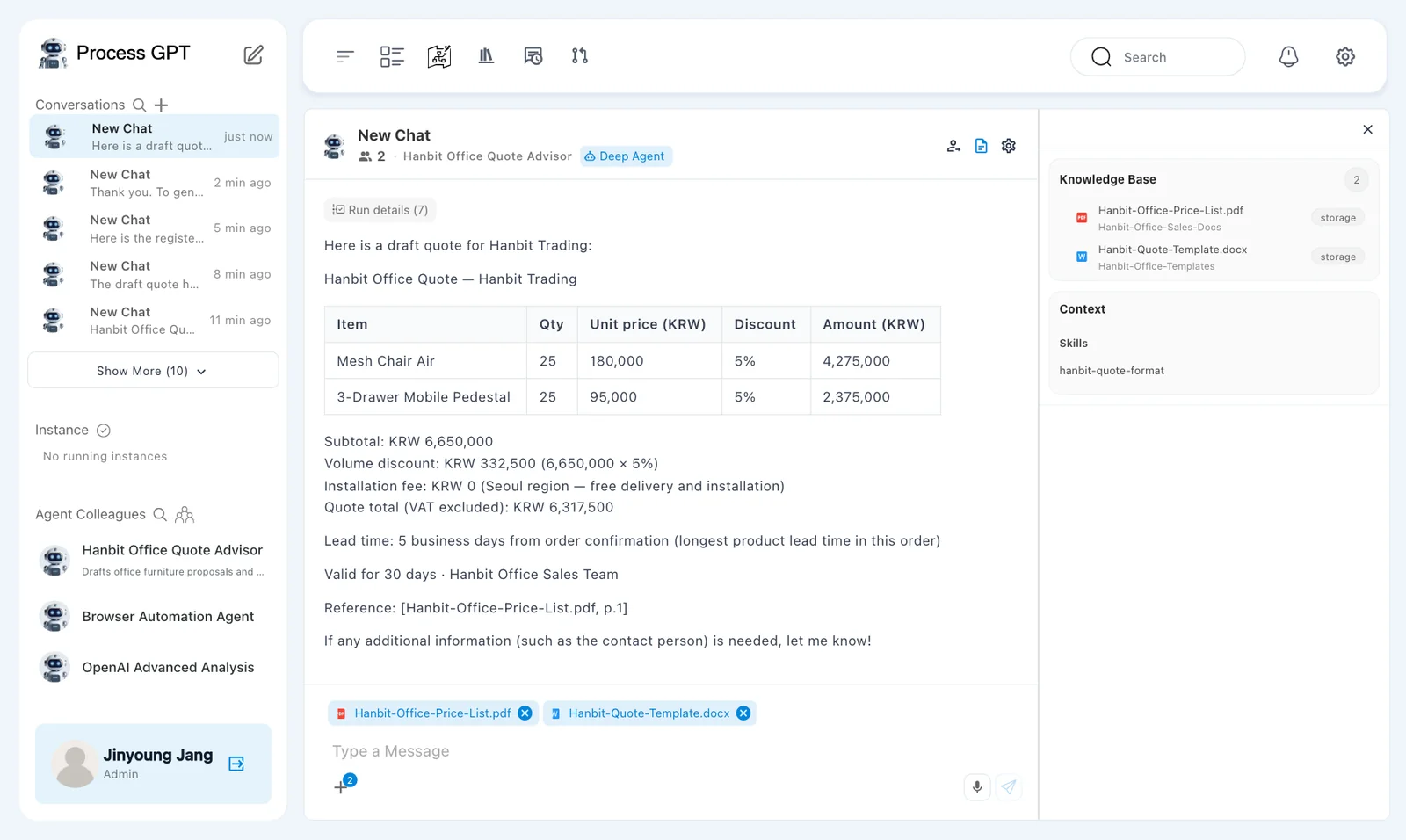1406x840 pixels.
Task: Open the chat from 8 min ago
Action: [155, 274]
